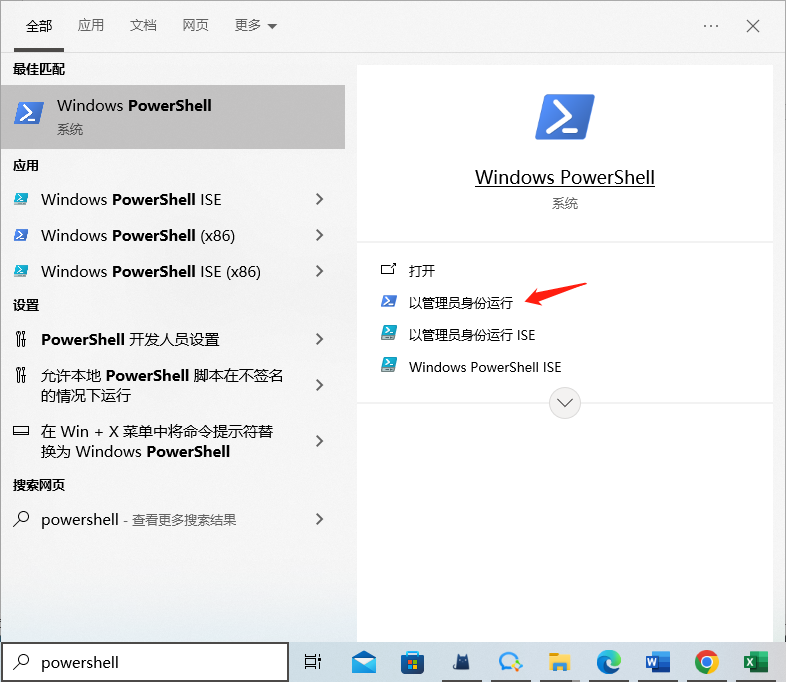Viewport: 786px width, 682px height.
Task: Switch to the 应用 tab
Action: point(91,25)
